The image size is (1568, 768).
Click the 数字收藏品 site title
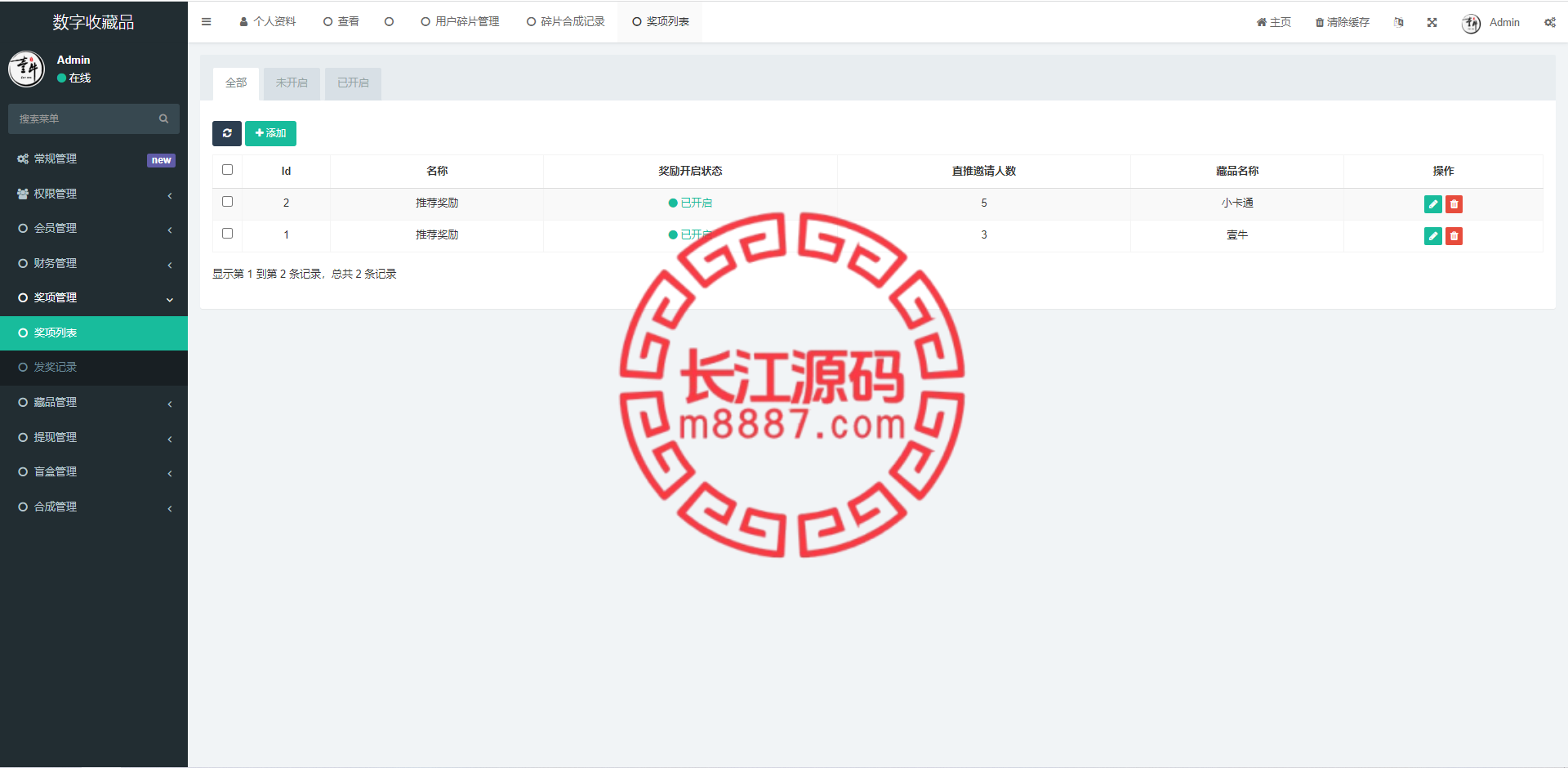coord(94,22)
